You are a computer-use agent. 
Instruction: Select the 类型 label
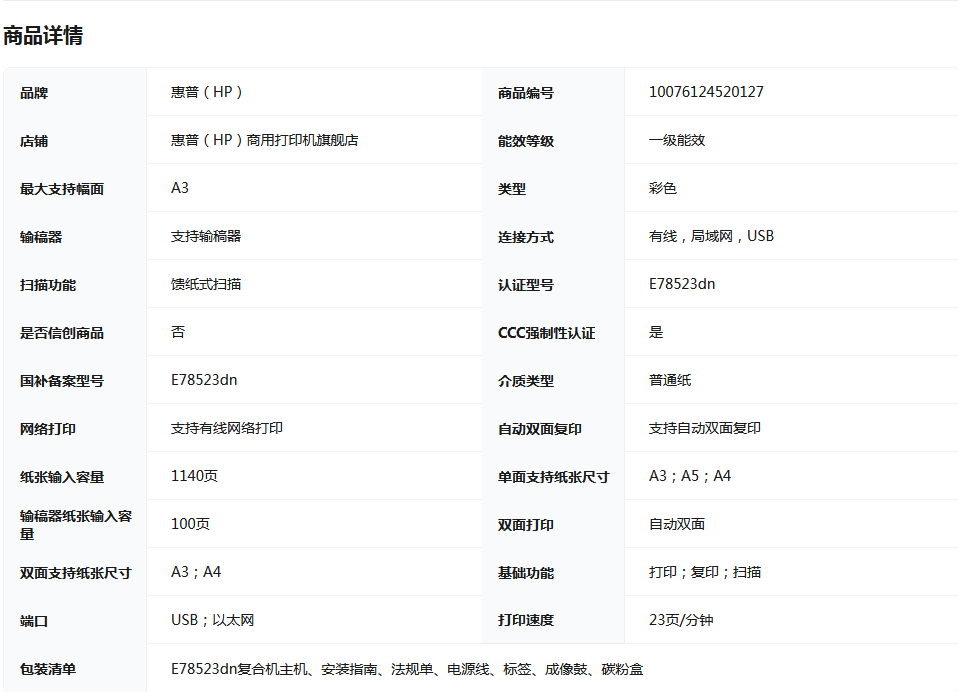point(512,189)
